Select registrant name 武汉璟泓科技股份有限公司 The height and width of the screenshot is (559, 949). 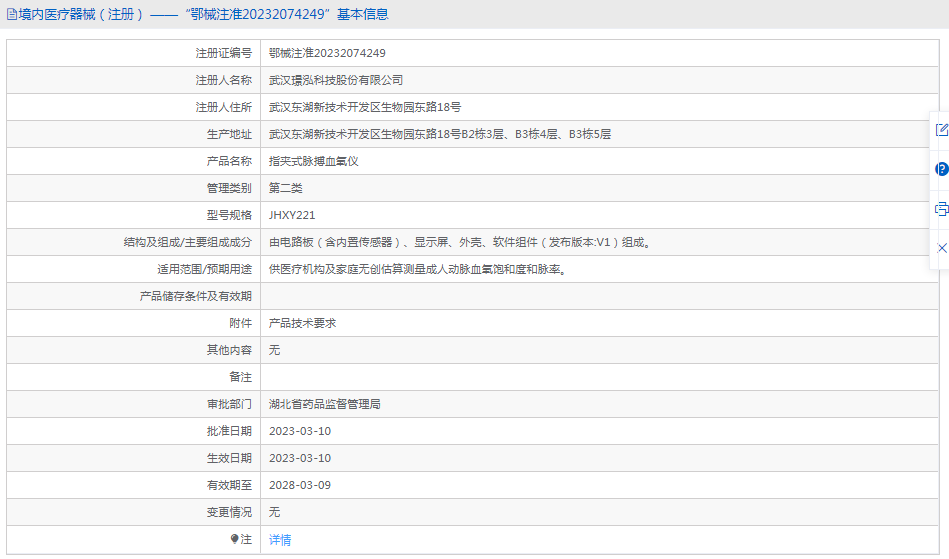[336, 80]
